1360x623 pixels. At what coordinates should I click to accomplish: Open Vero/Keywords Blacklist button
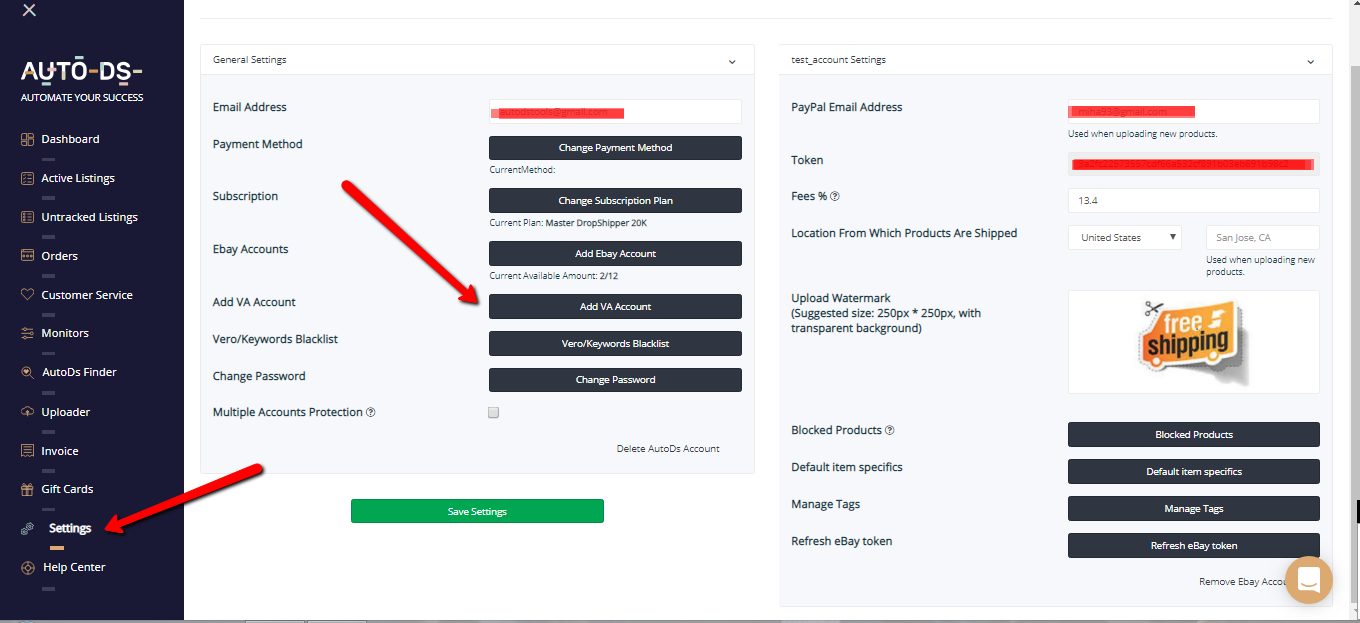pos(615,344)
